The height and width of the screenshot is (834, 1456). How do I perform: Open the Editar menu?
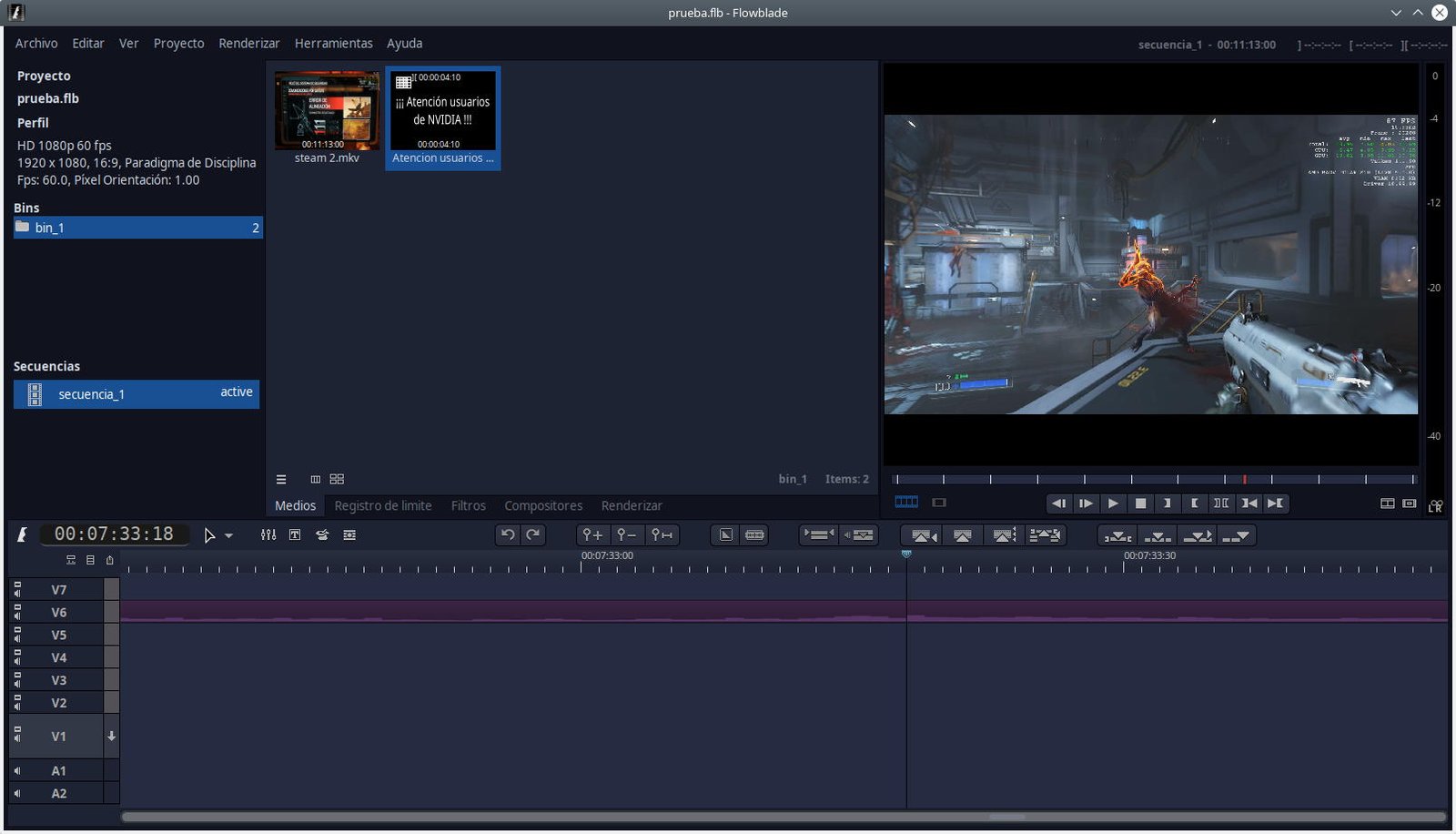tap(88, 43)
